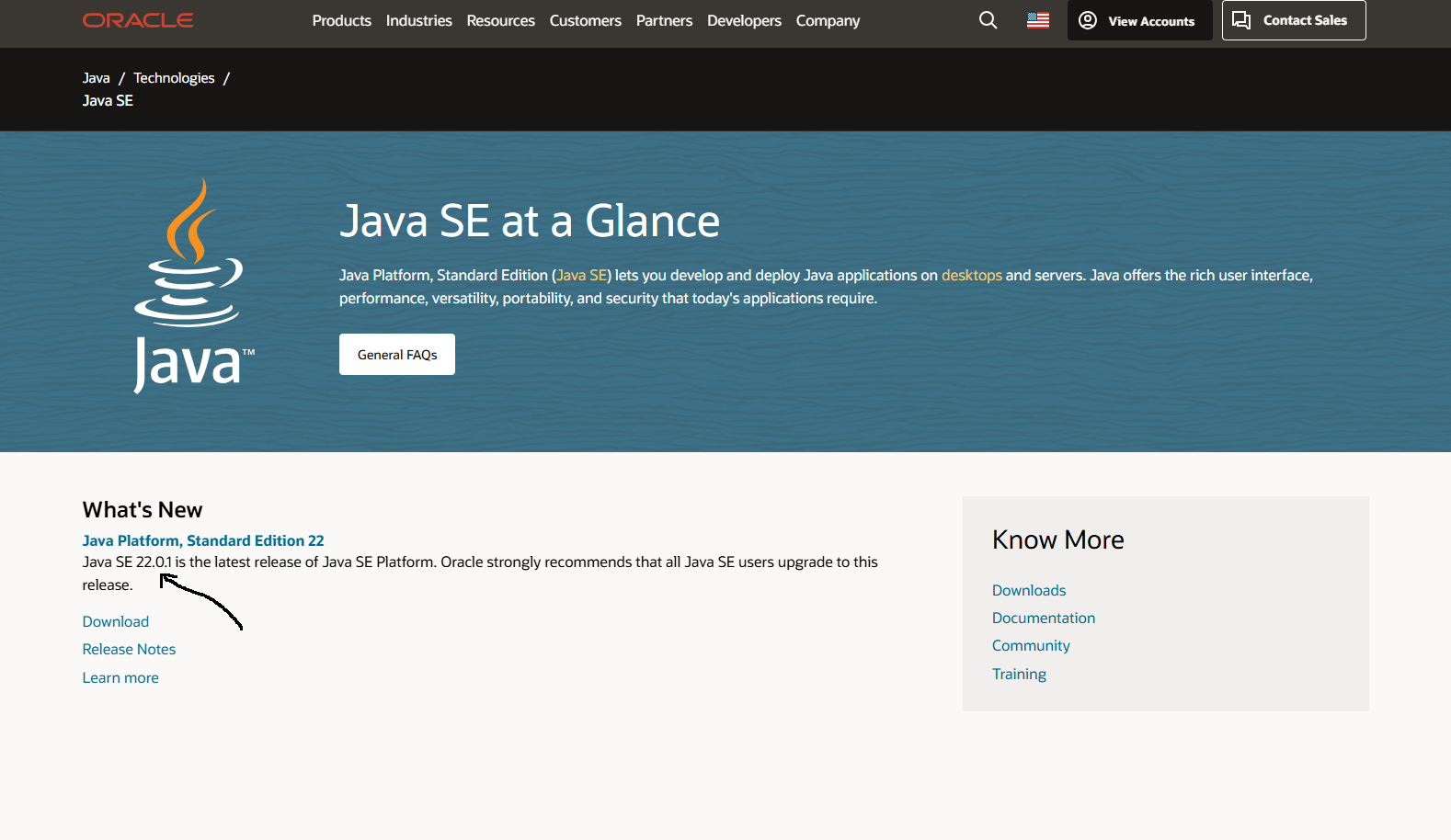This screenshot has height=840, width=1451.
Task: Open the Partners menu item
Action: pyautogui.click(x=664, y=20)
